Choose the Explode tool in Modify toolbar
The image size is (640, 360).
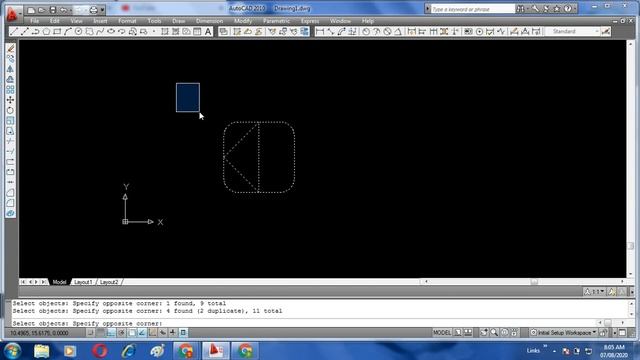tap(11, 213)
